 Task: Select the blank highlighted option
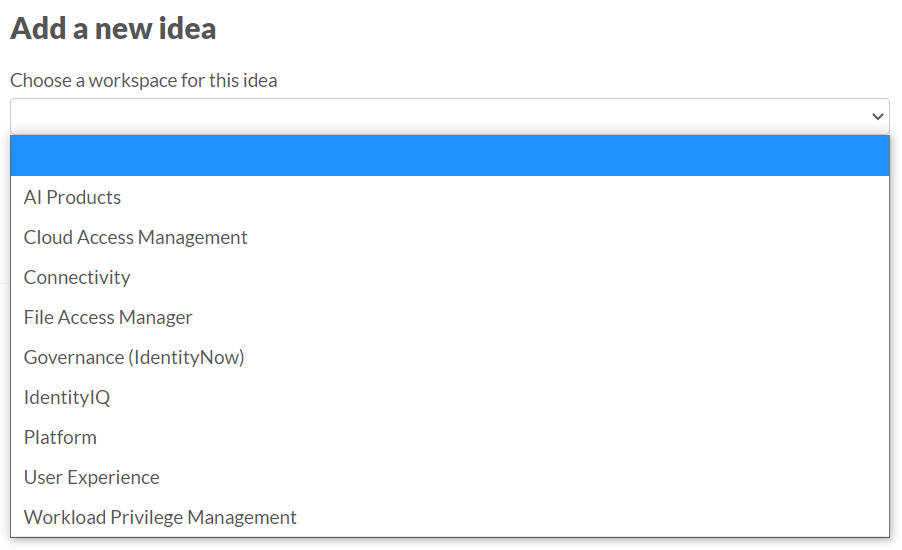[x=449, y=156]
